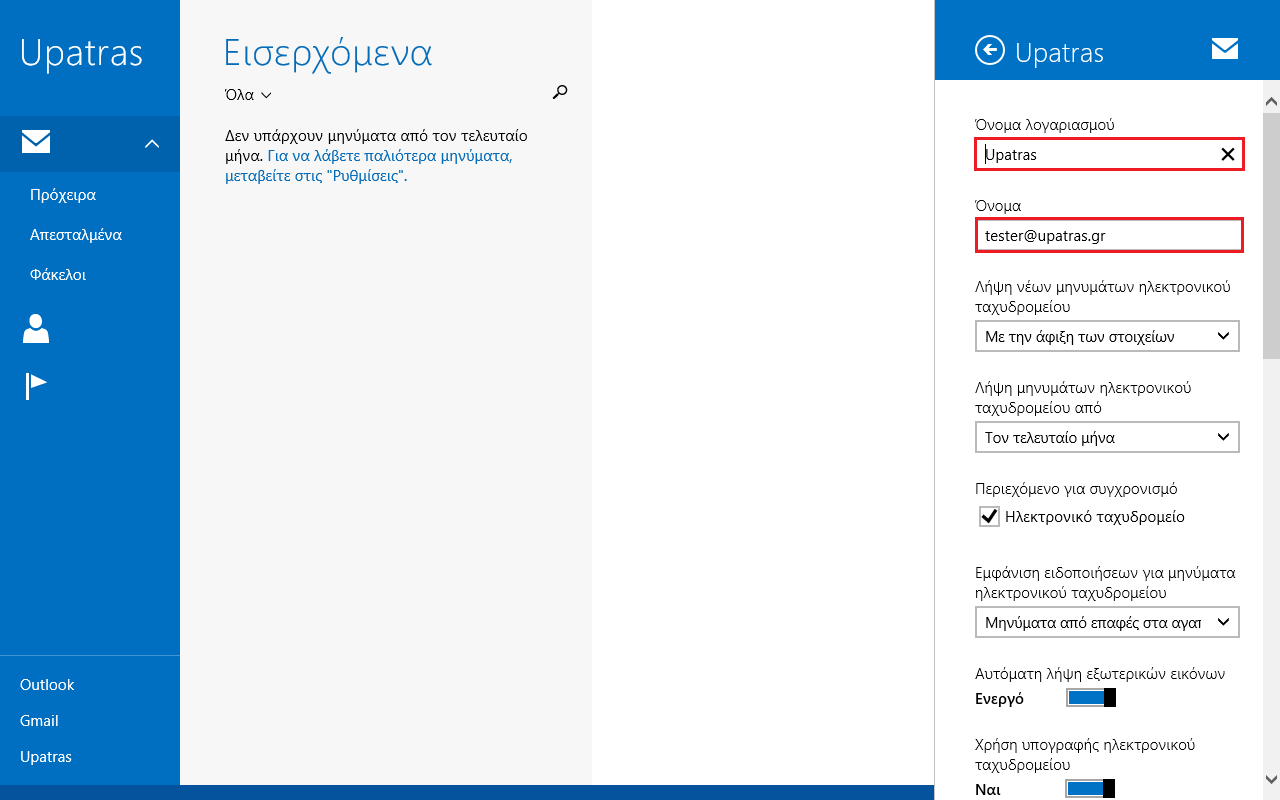Click the settings panel scrollbar thumb
Viewport: 1280px width, 800px height.
(x=1272, y=234)
